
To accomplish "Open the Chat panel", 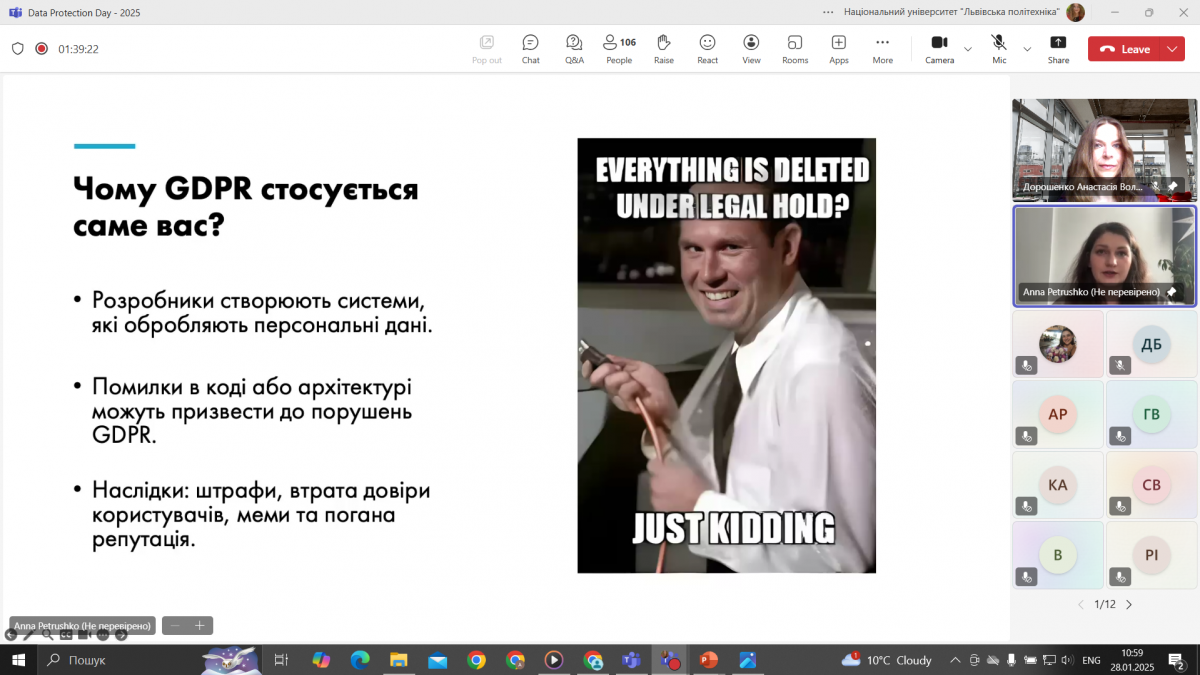I will [530, 48].
